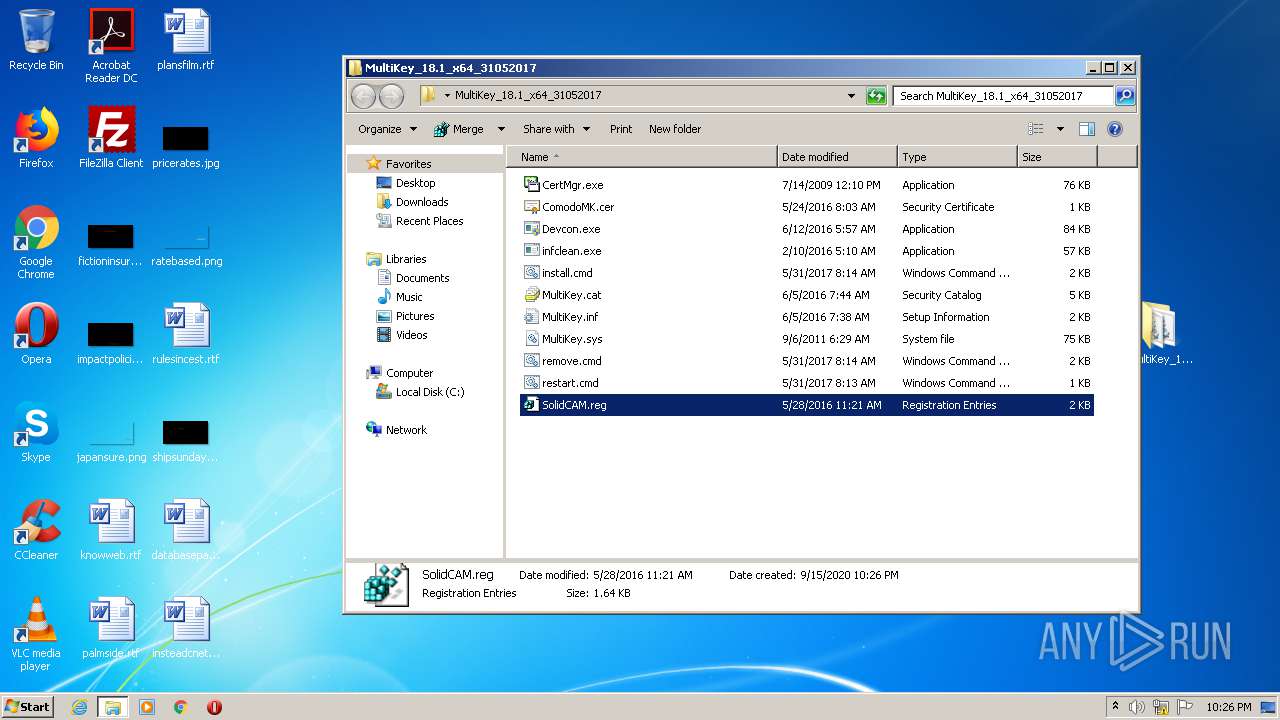The height and width of the screenshot is (720, 1280).
Task: Show the preview pane icon
Action: (x=1087, y=129)
